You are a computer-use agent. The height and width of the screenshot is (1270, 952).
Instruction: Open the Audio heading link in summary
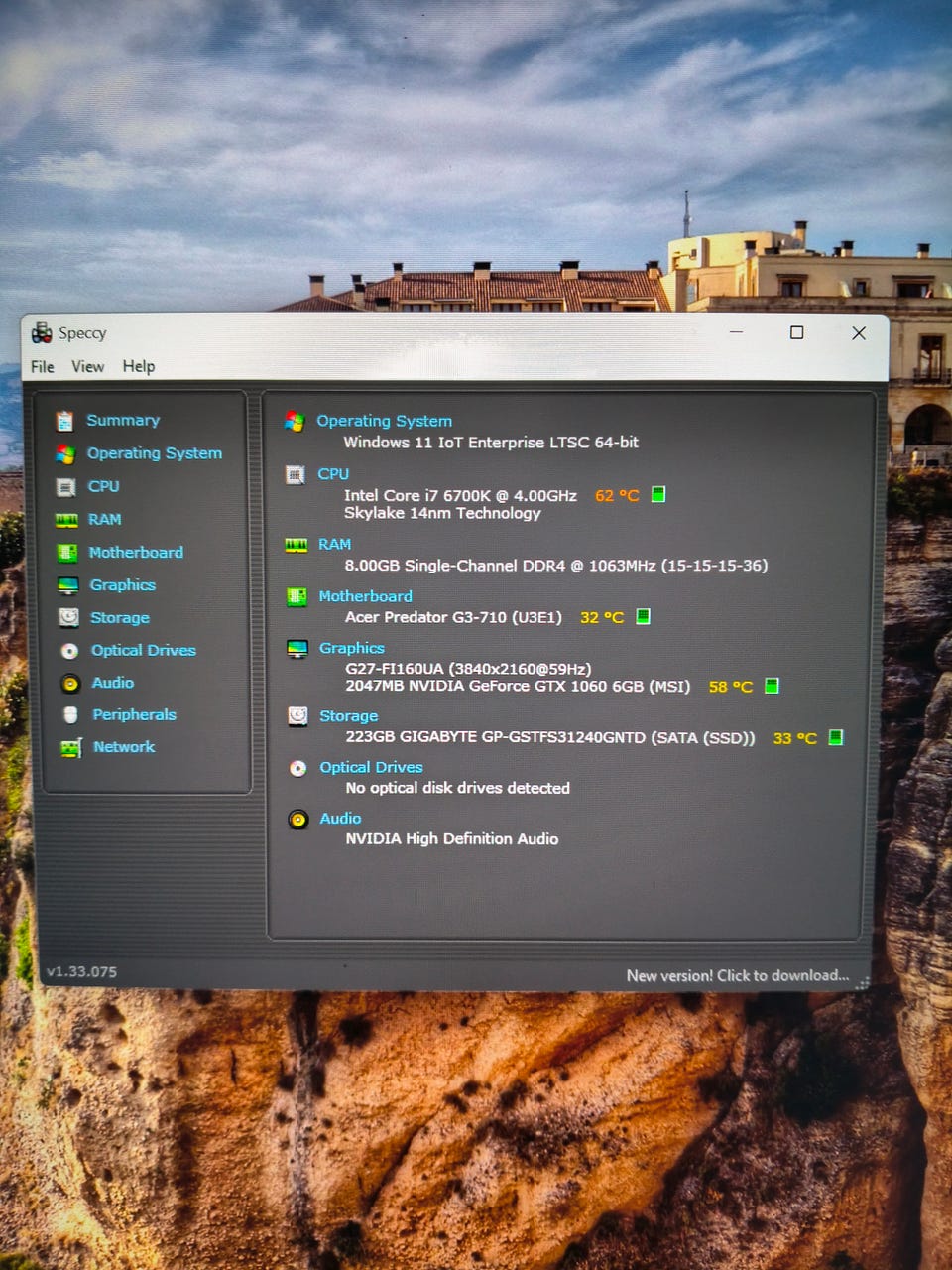(x=340, y=819)
